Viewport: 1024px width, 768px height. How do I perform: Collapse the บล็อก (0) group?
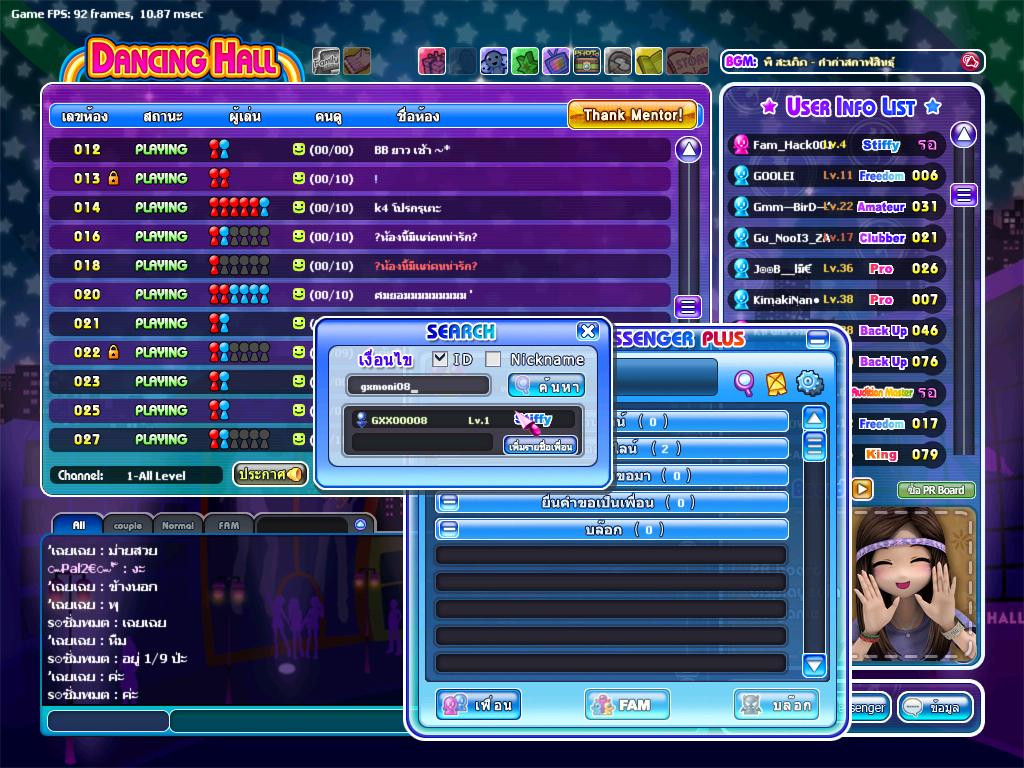[x=449, y=529]
